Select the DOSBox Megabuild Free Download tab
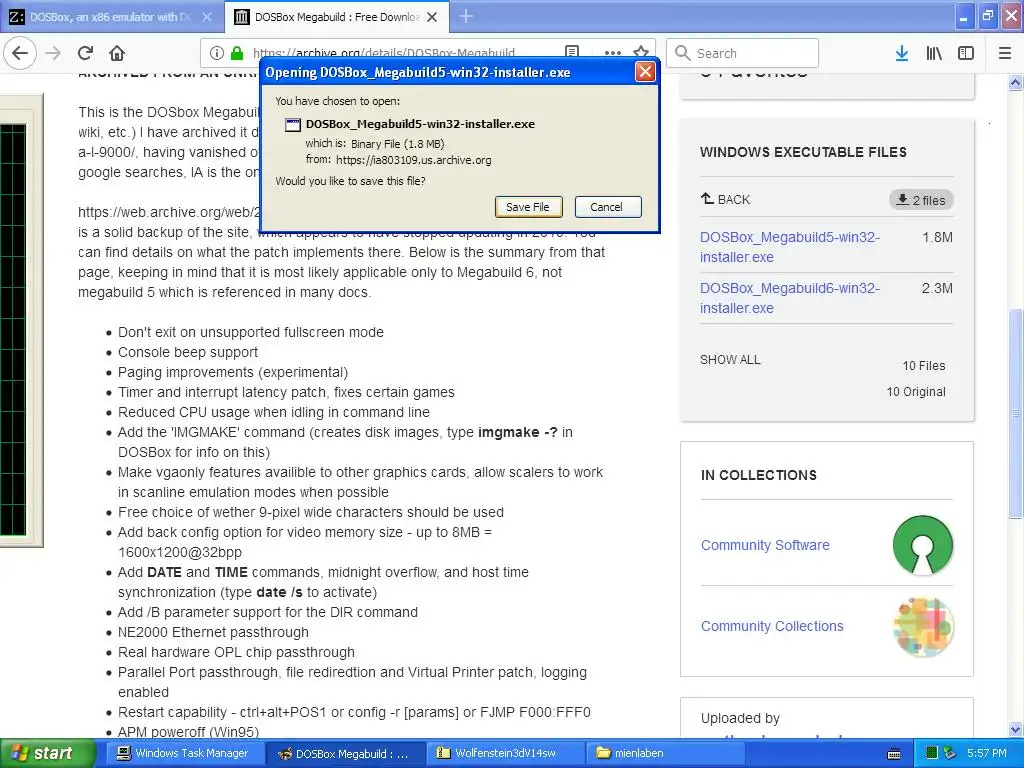The height and width of the screenshot is (768, 1024). pos(336,17)
